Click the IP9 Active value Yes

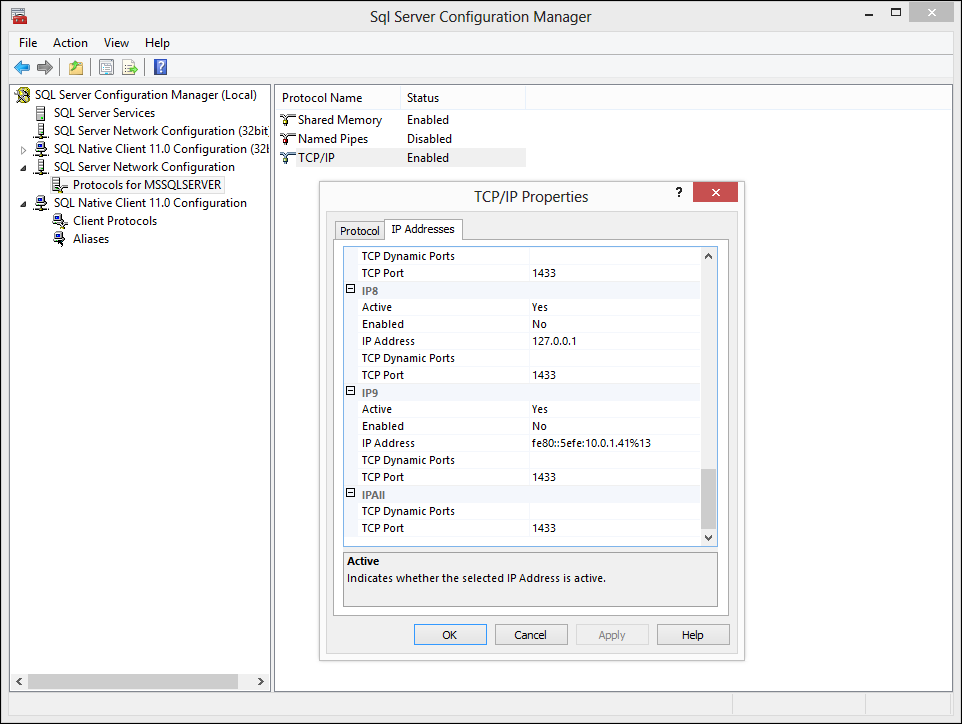coord(615,409)
